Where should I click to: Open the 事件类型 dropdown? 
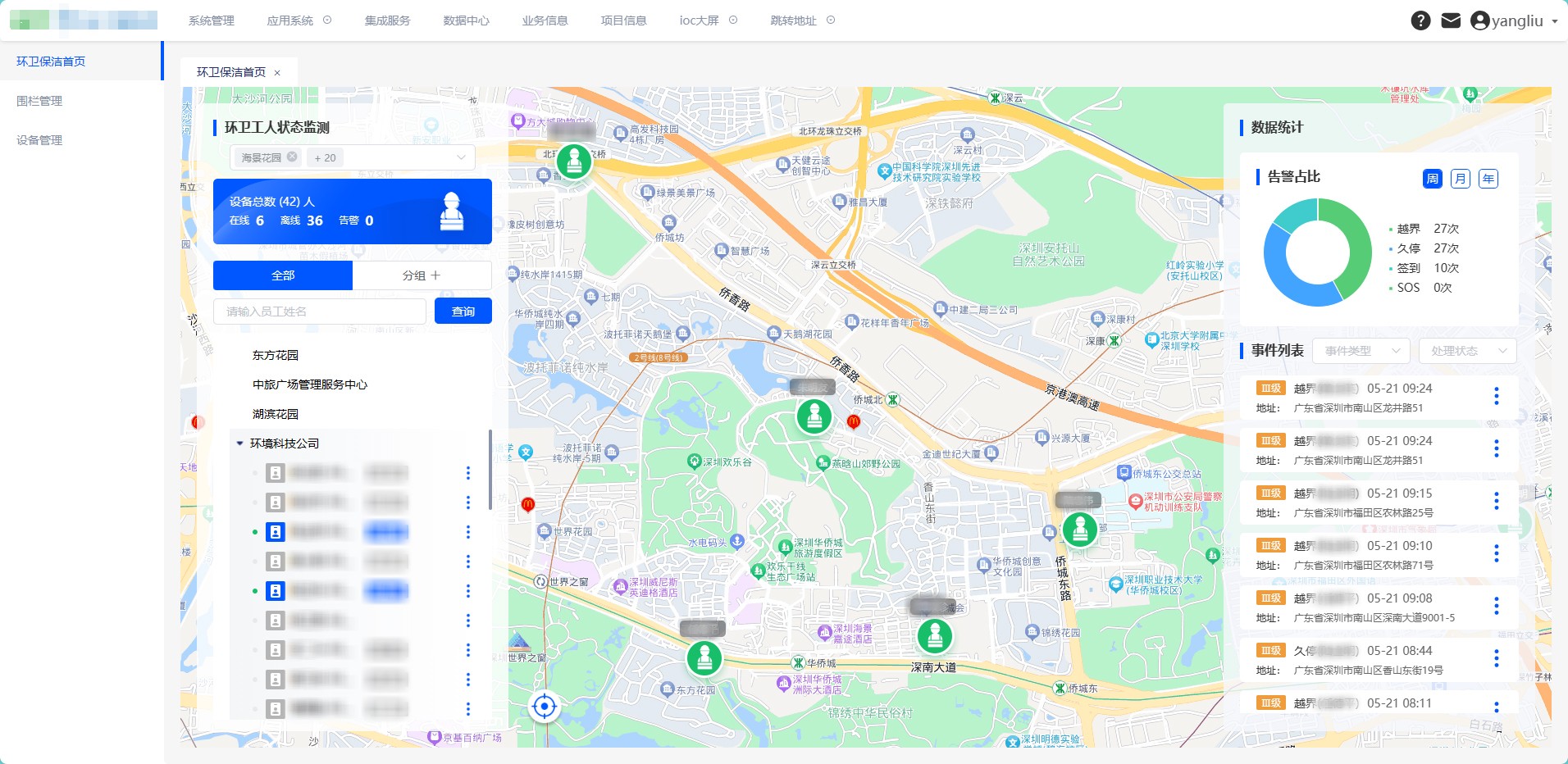1361,351
